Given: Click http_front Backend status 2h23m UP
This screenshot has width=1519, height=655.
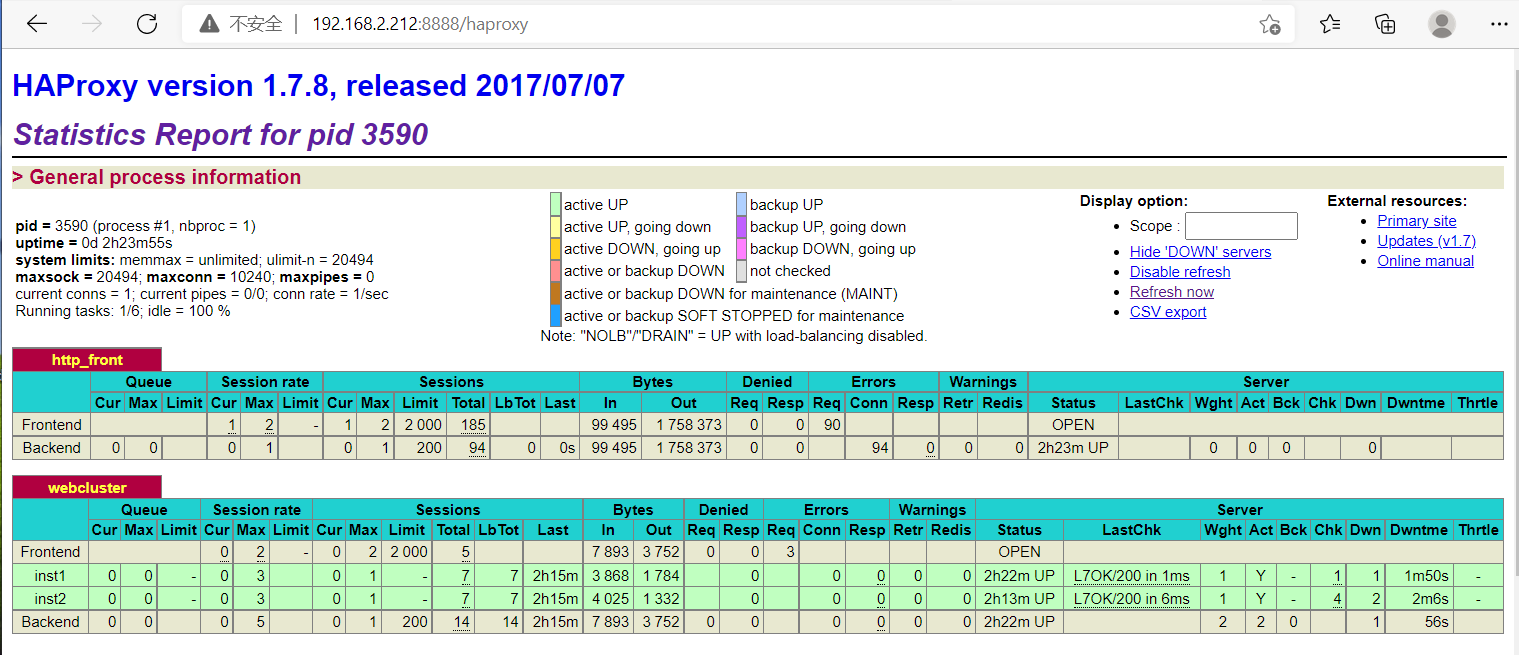Looking at the screenshot, I should click(1073, 448).
